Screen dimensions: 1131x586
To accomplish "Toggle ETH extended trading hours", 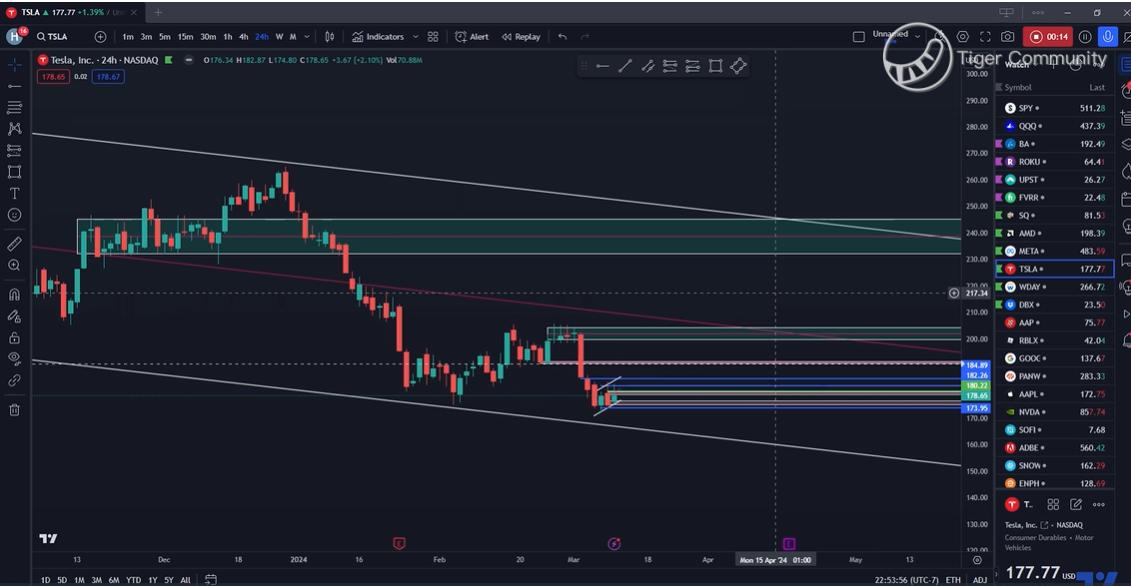I will pos(954,580).
